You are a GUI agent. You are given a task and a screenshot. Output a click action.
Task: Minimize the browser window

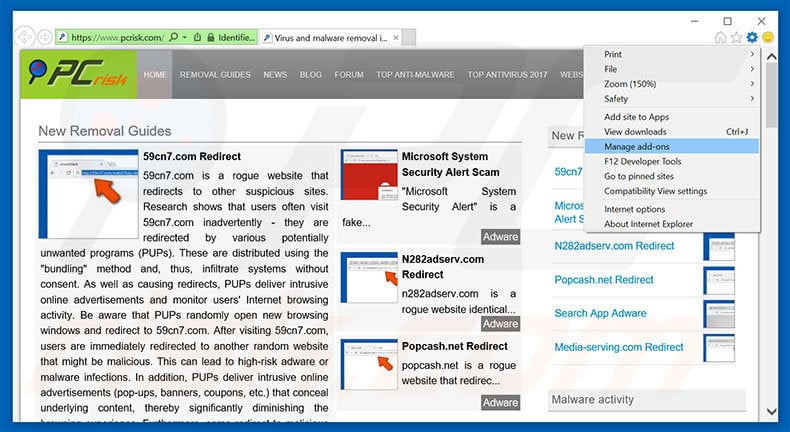695,21
